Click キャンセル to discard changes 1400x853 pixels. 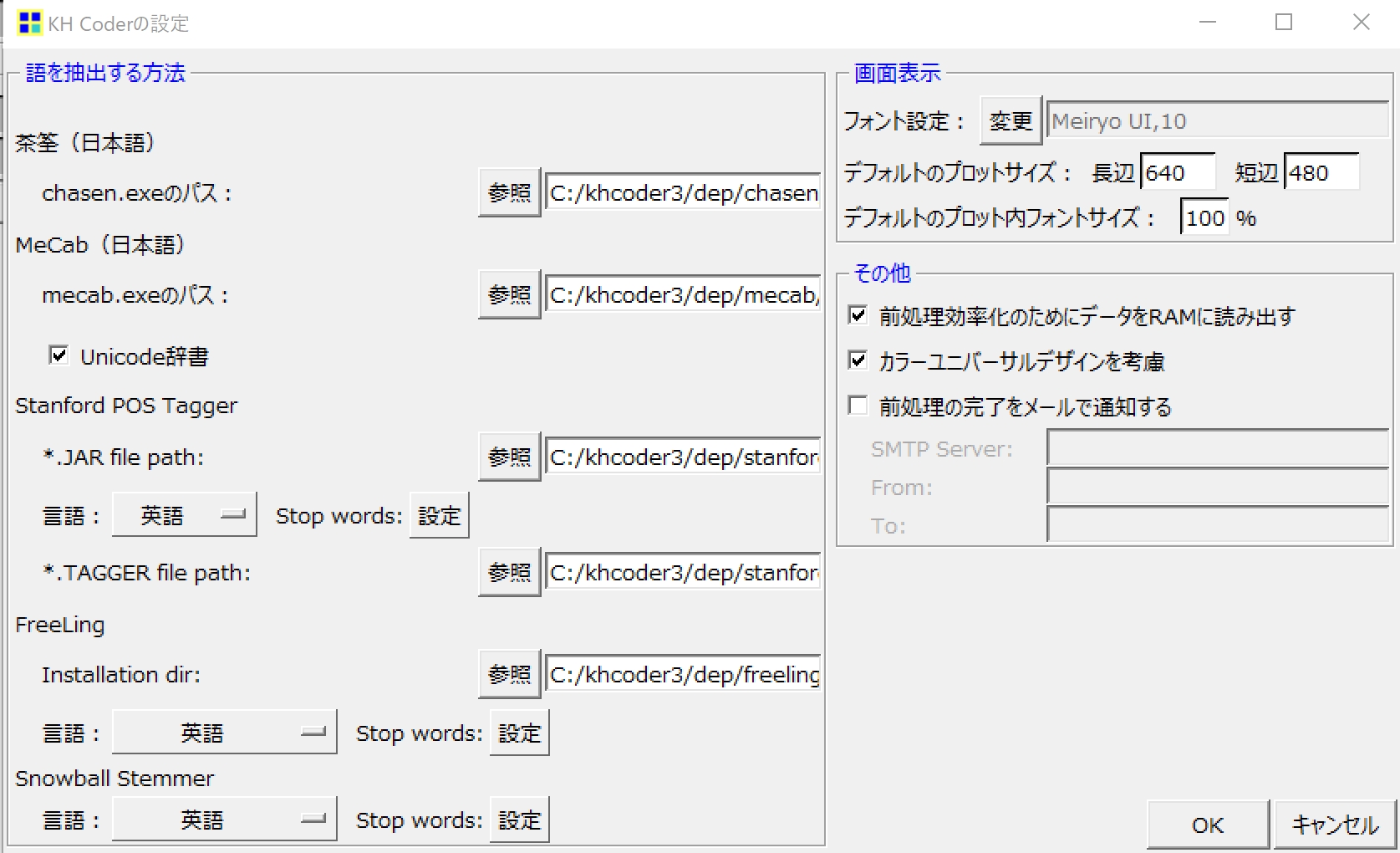1335,825
